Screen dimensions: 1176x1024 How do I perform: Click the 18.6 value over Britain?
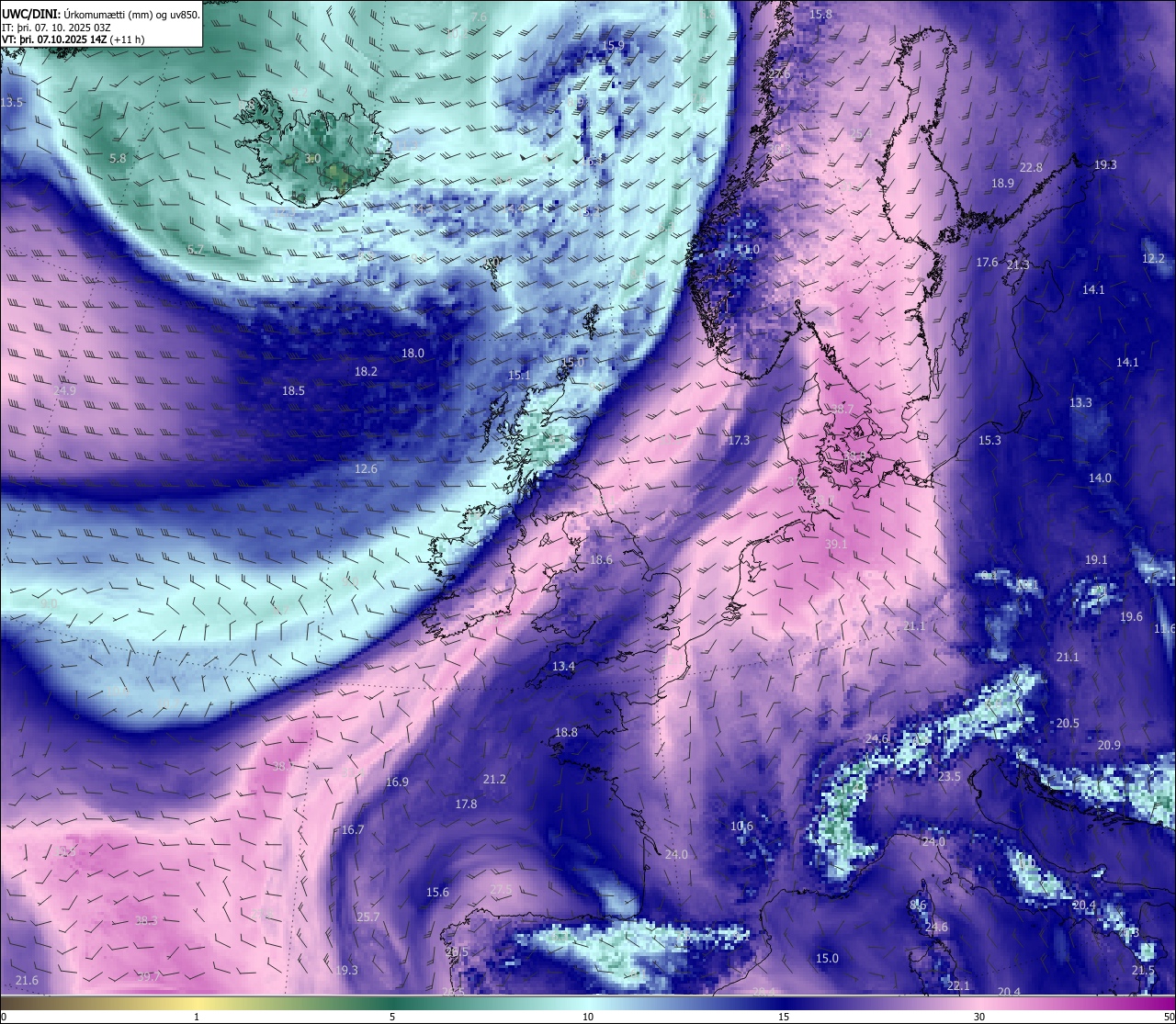[601, 559]
